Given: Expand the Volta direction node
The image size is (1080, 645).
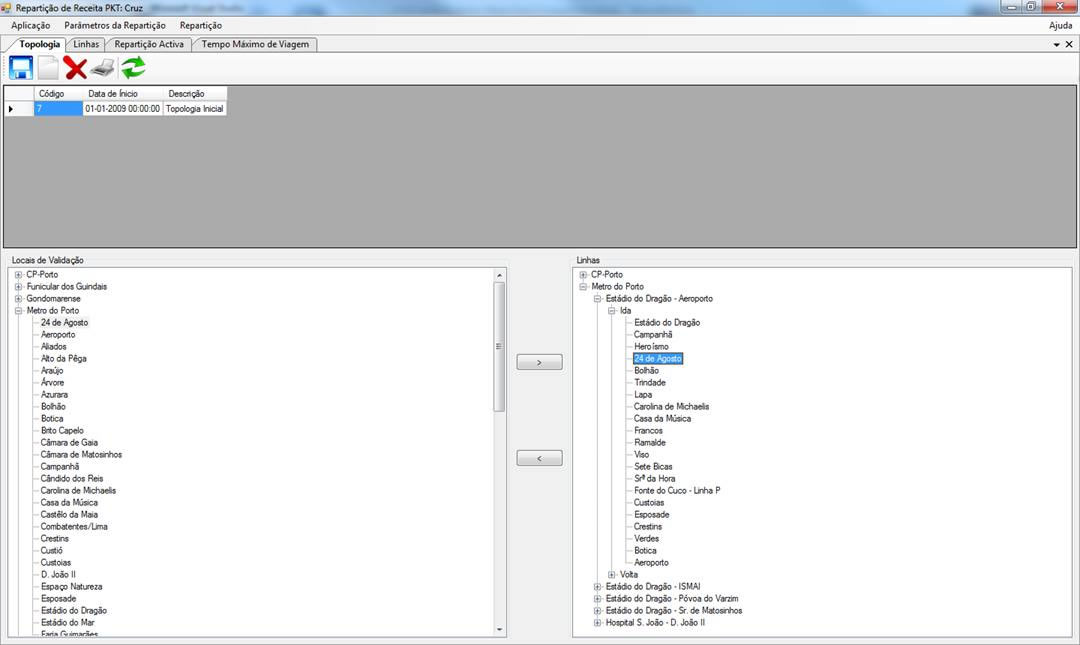Looking at the screenshot, I should tap(612, 575).
